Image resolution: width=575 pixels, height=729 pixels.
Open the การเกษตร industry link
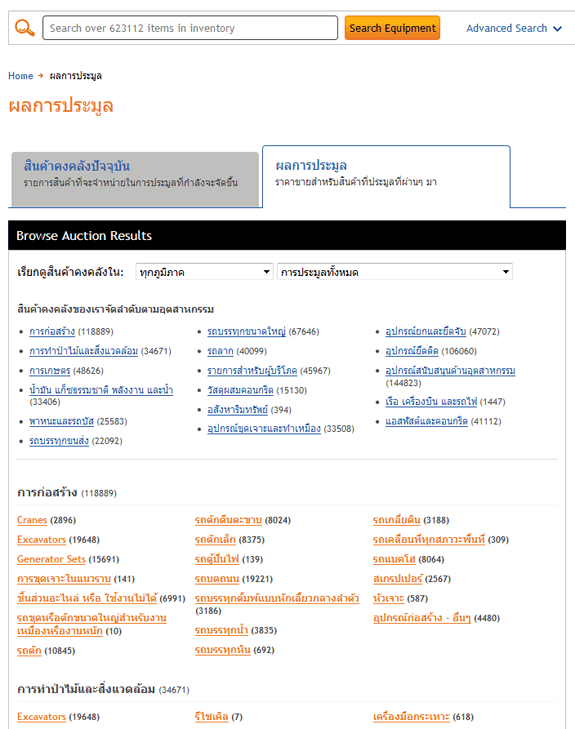(x=50, y=371)
